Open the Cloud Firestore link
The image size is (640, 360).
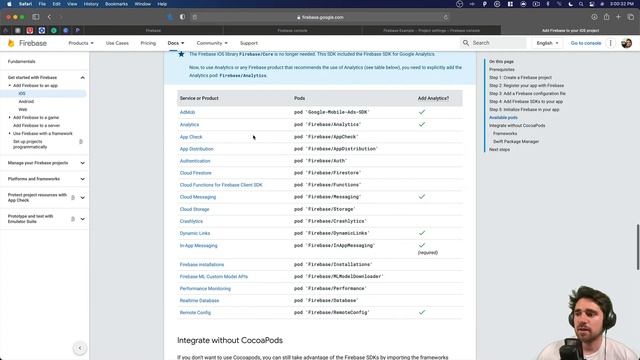tap(196, 173)
